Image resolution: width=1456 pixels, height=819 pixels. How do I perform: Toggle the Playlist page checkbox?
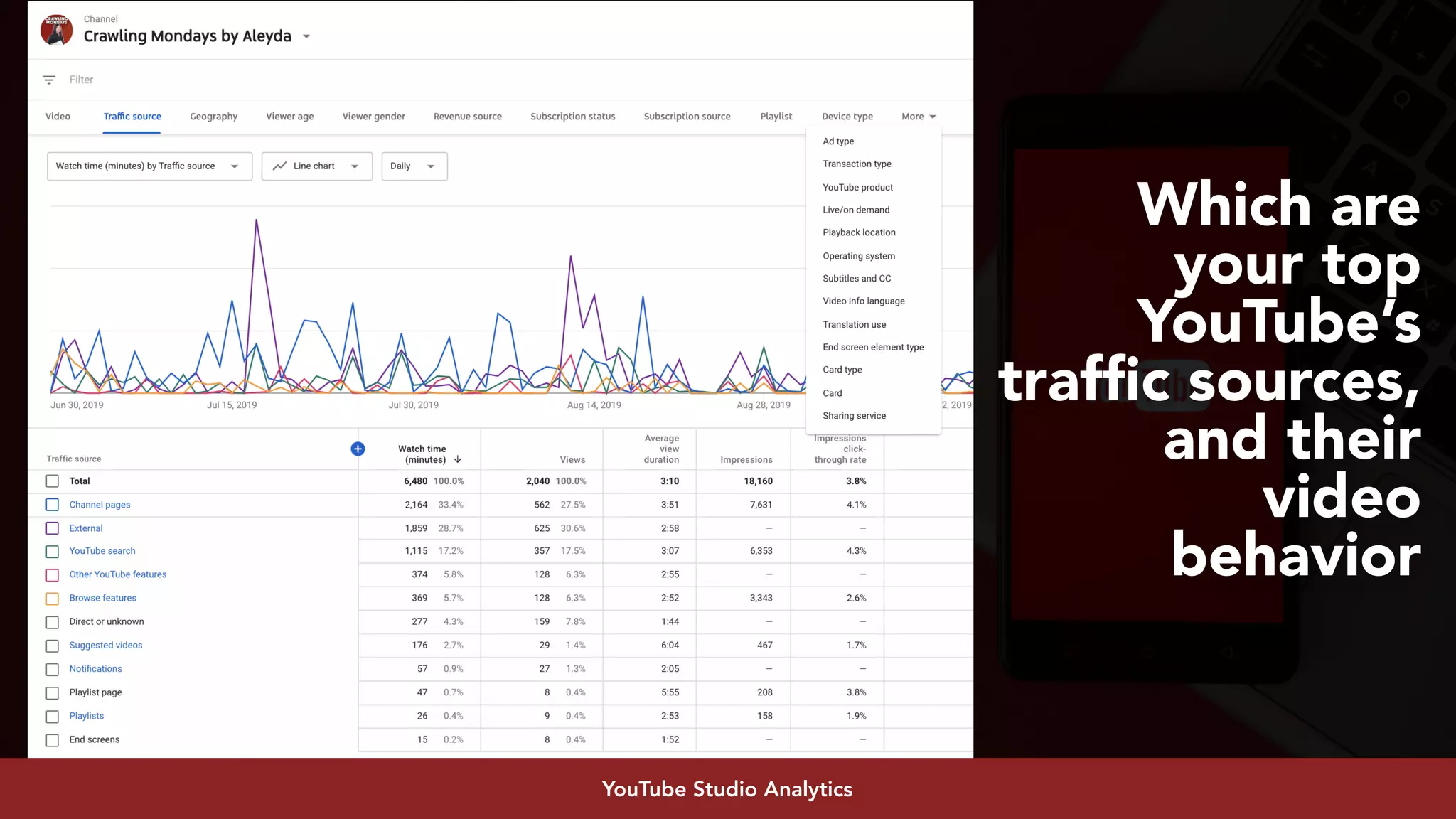52,693
